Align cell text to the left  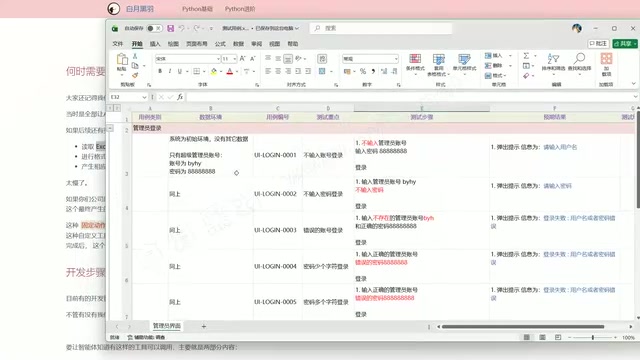(x=268, y=71)
